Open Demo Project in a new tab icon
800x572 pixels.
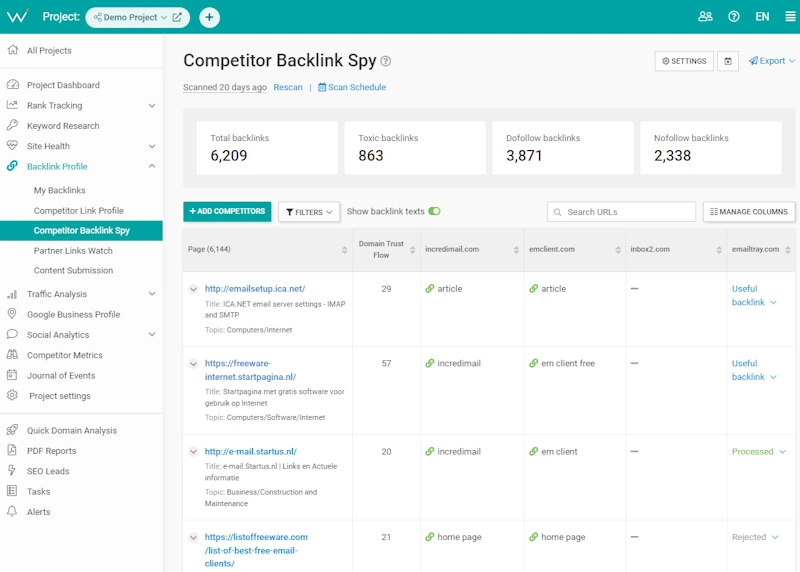pyautogui.click(x=177, y=17)
